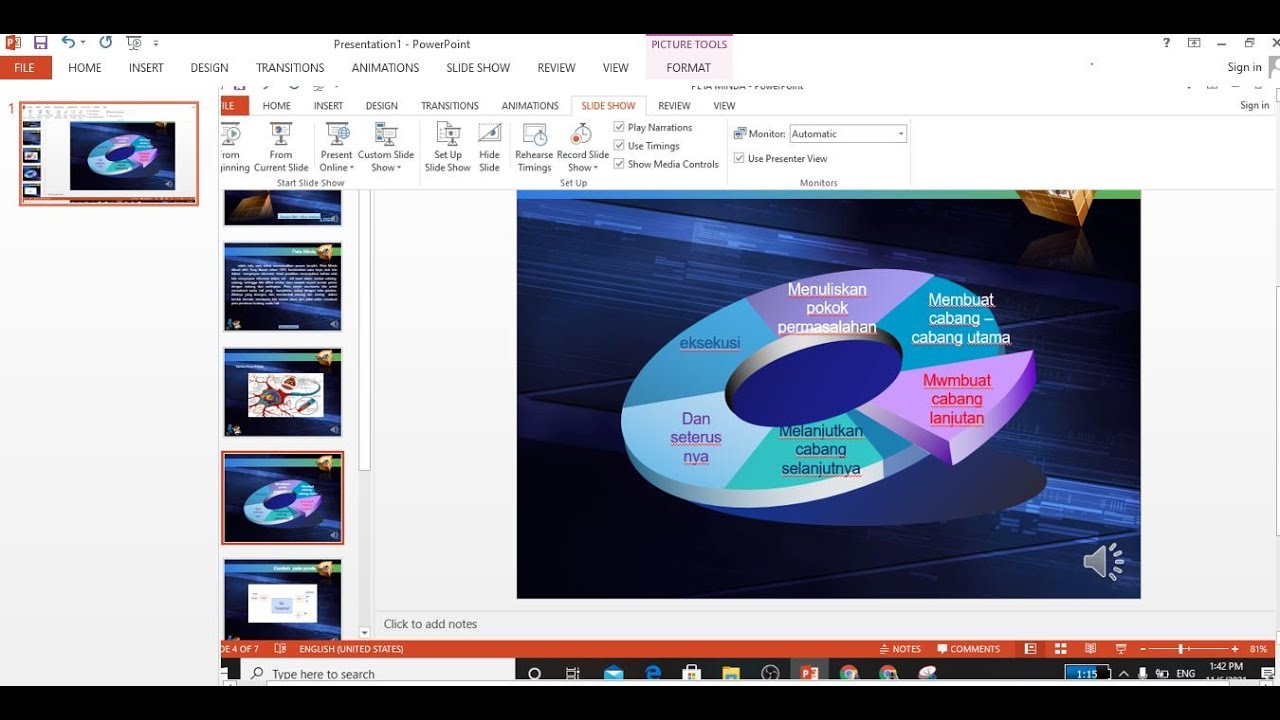Undo the last action
The image size is (1280, 720).
(67, 43)
